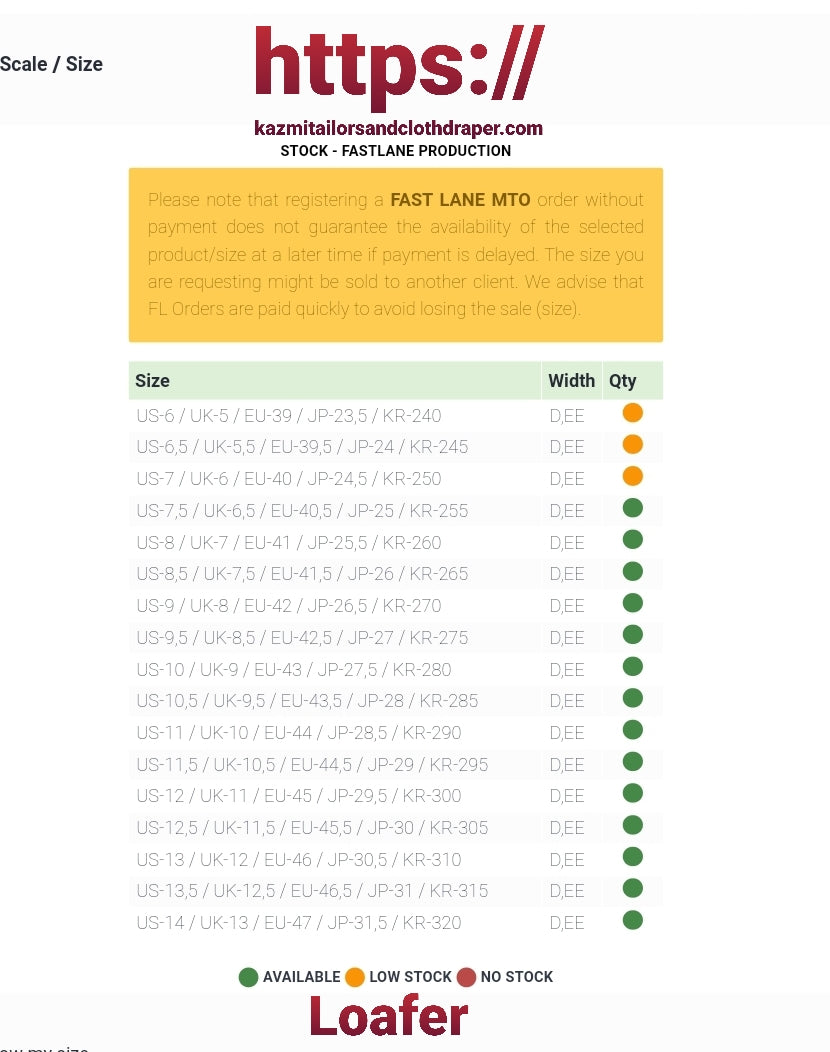
Task: Open the kazmitailorsandclothdraper.com link
Action: click(x=398, y=128)
